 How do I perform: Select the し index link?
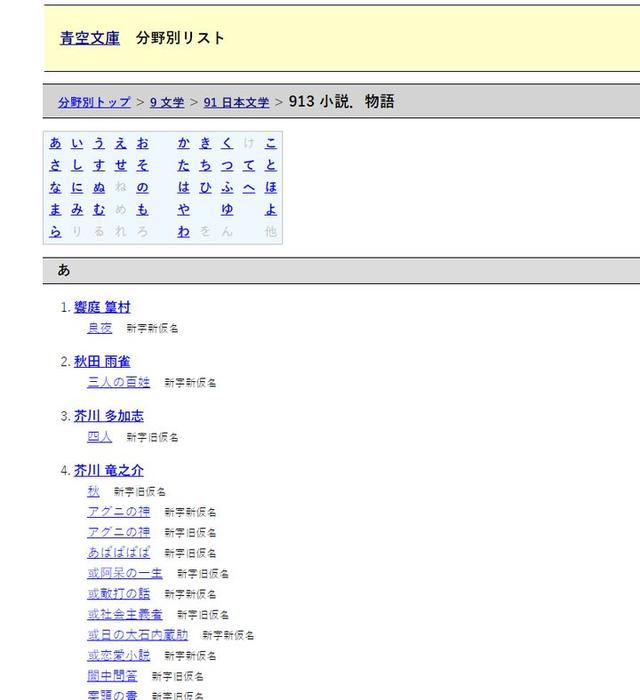click(x=77, y=165)
